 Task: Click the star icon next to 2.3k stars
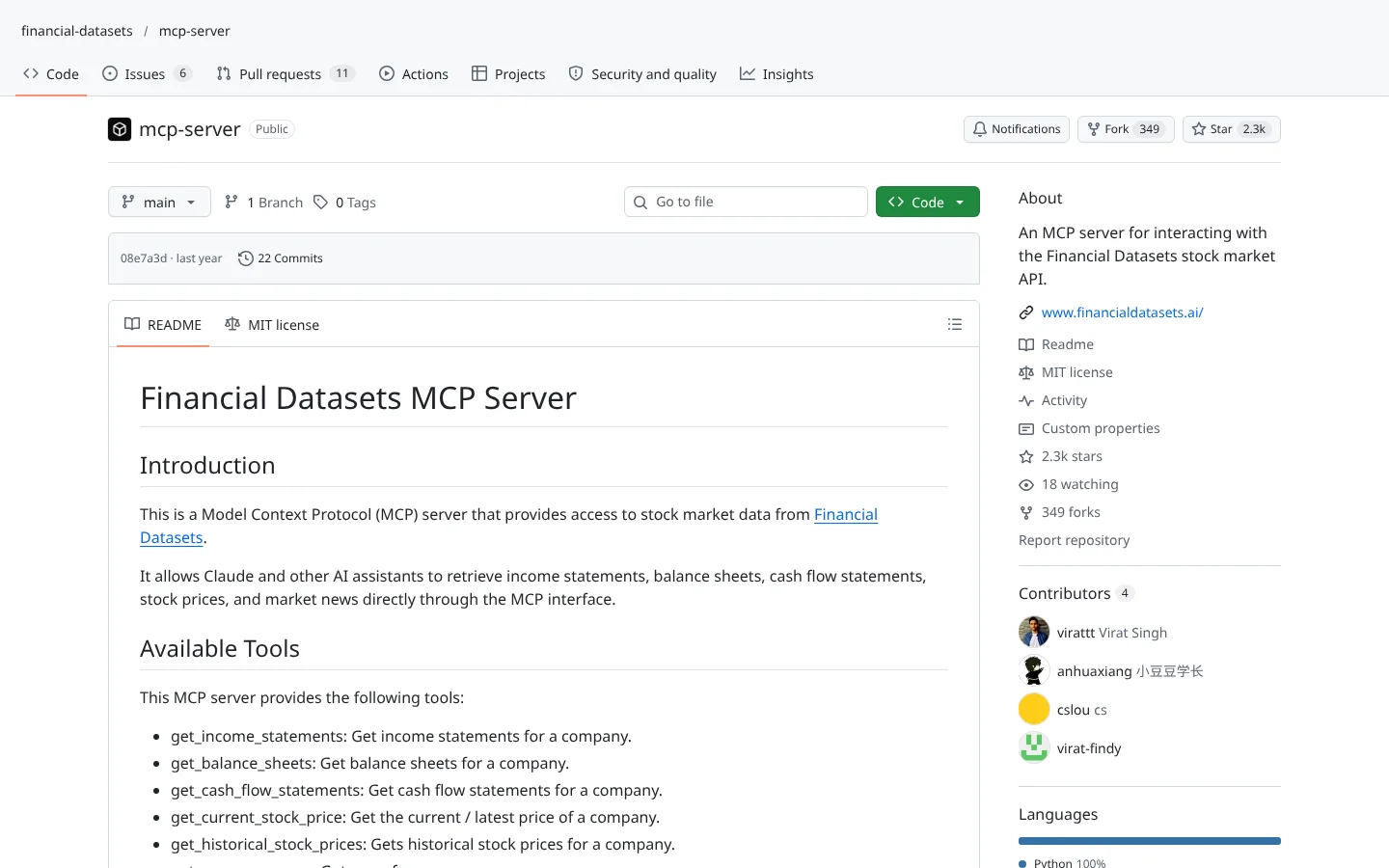pyautogui.click(x=1026, y=457)
